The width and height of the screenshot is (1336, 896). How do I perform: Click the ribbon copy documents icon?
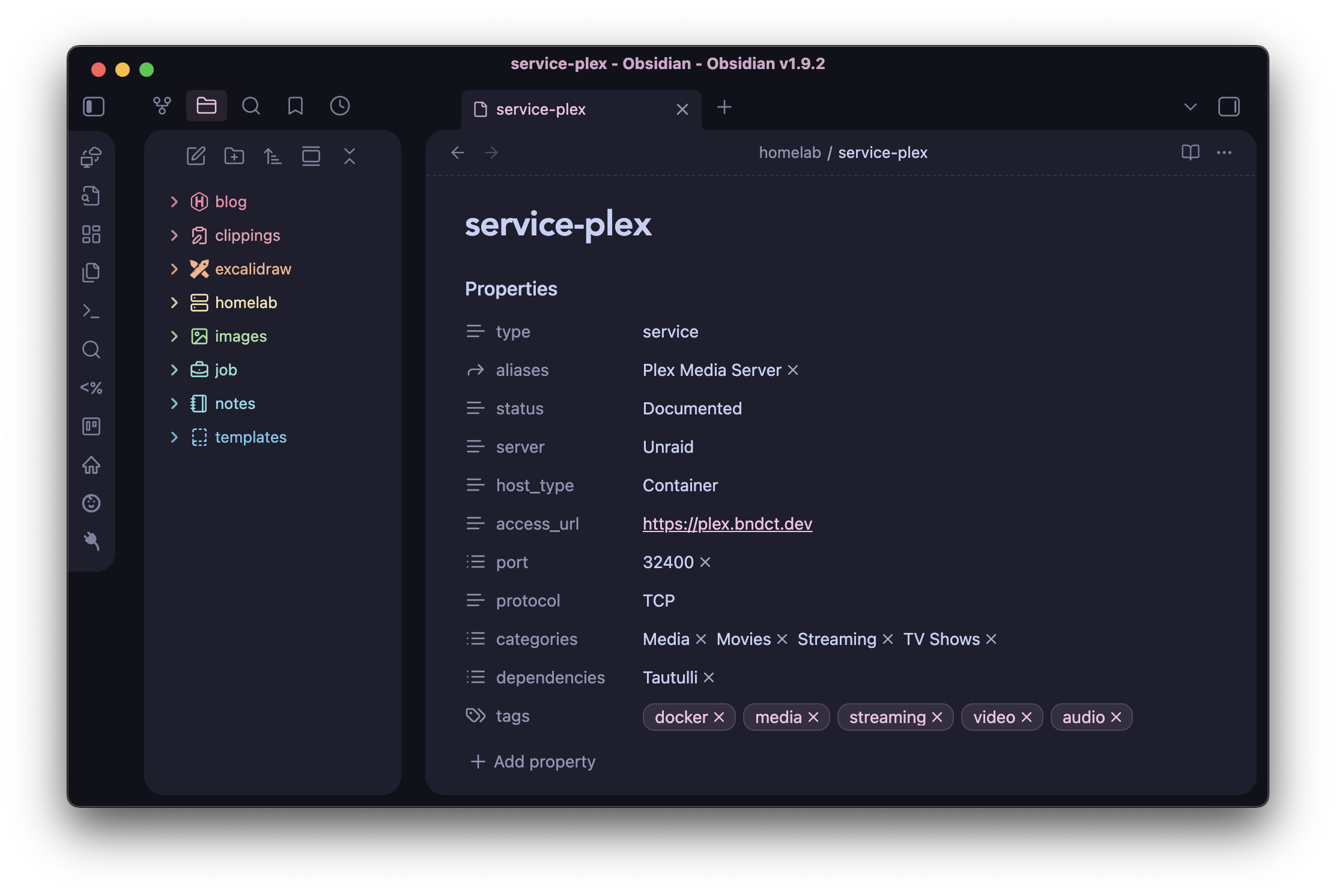pos(91,273)
